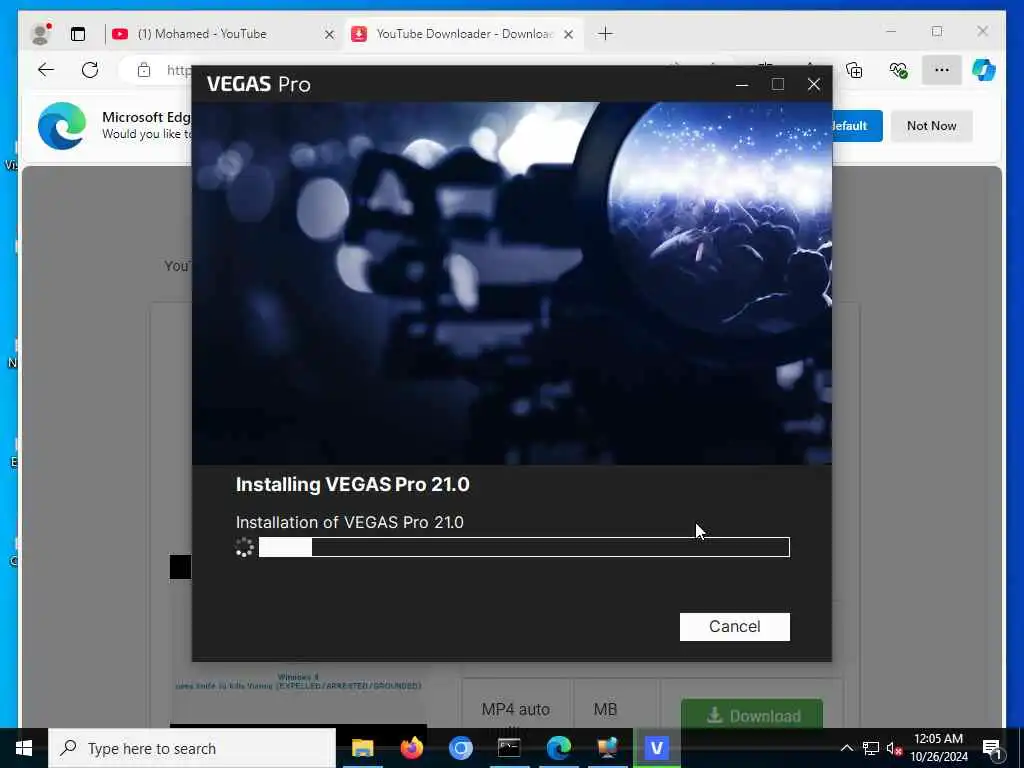
Task: Open the clock and date flyout
Action: coord(938,748)
